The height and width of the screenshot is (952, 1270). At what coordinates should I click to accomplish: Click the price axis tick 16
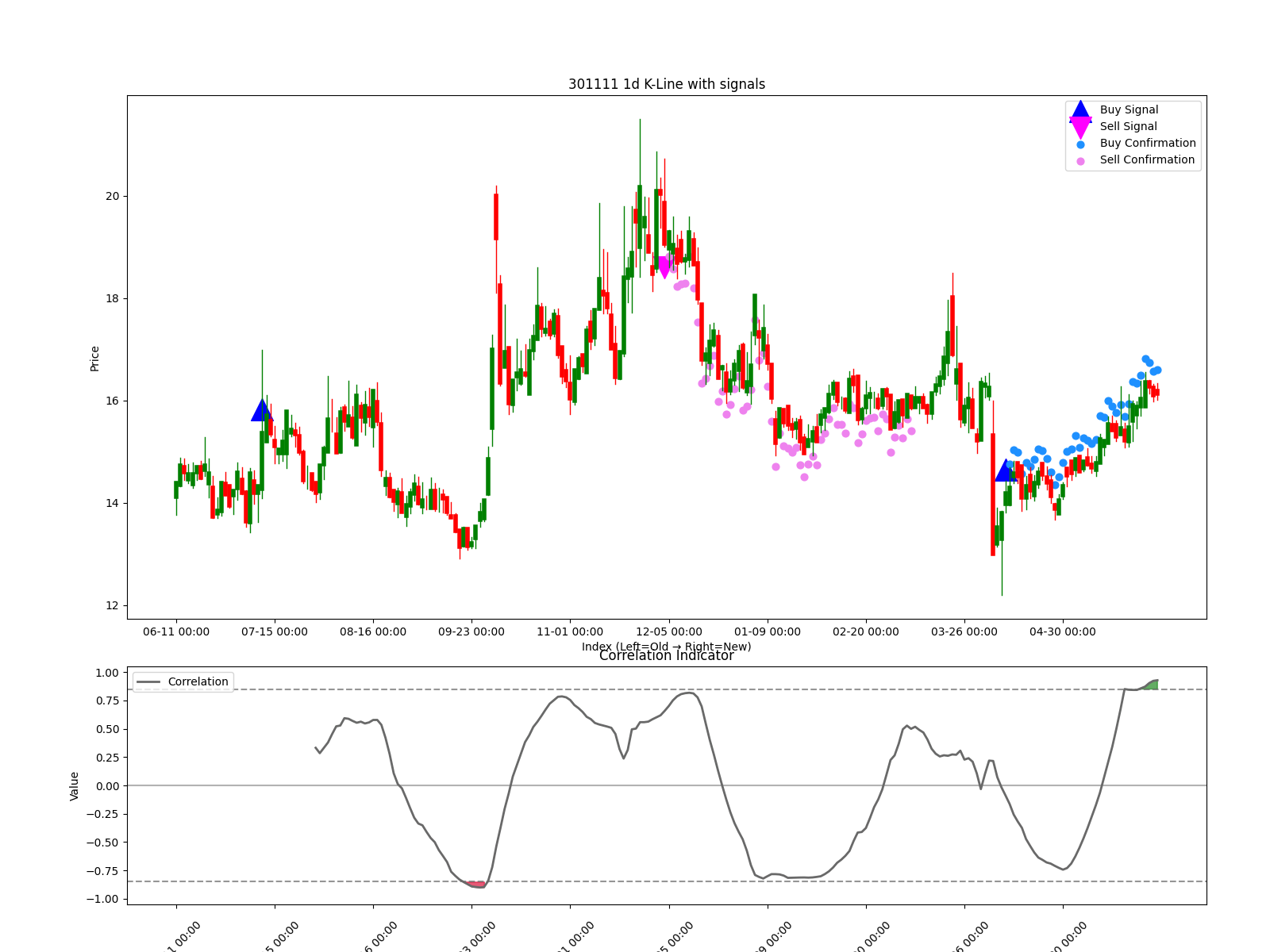coord(112,401)
